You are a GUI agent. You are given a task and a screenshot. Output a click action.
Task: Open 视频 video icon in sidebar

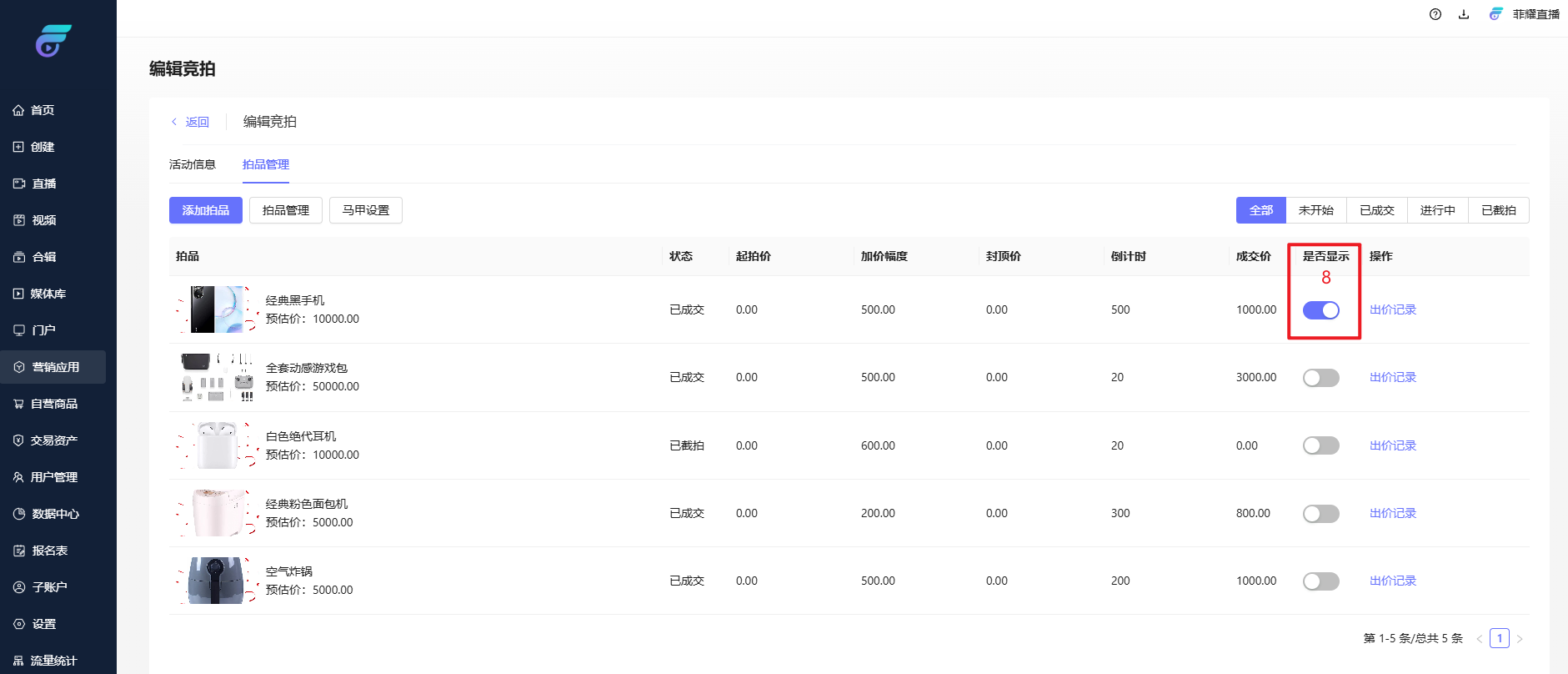point(19,220)
